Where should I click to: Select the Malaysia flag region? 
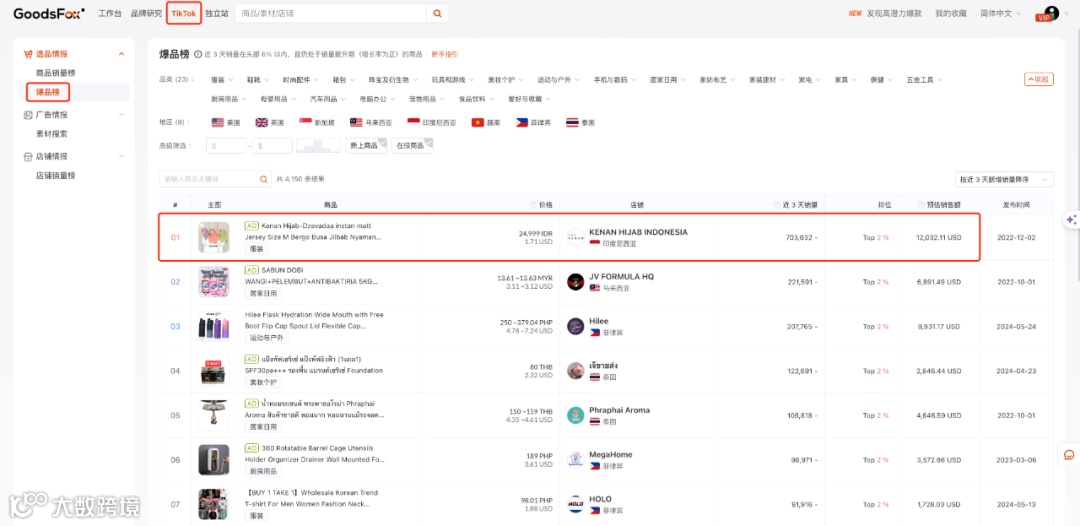click(356, 123)
